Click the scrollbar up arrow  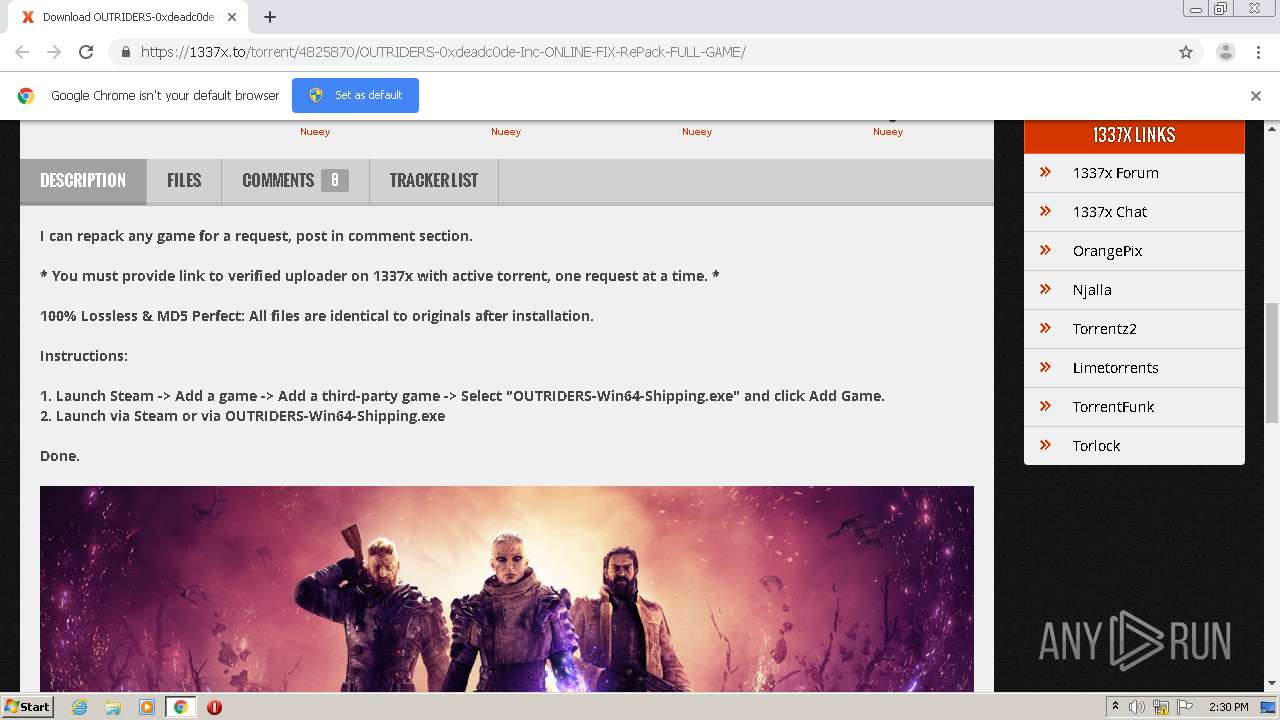point(1272,128)
